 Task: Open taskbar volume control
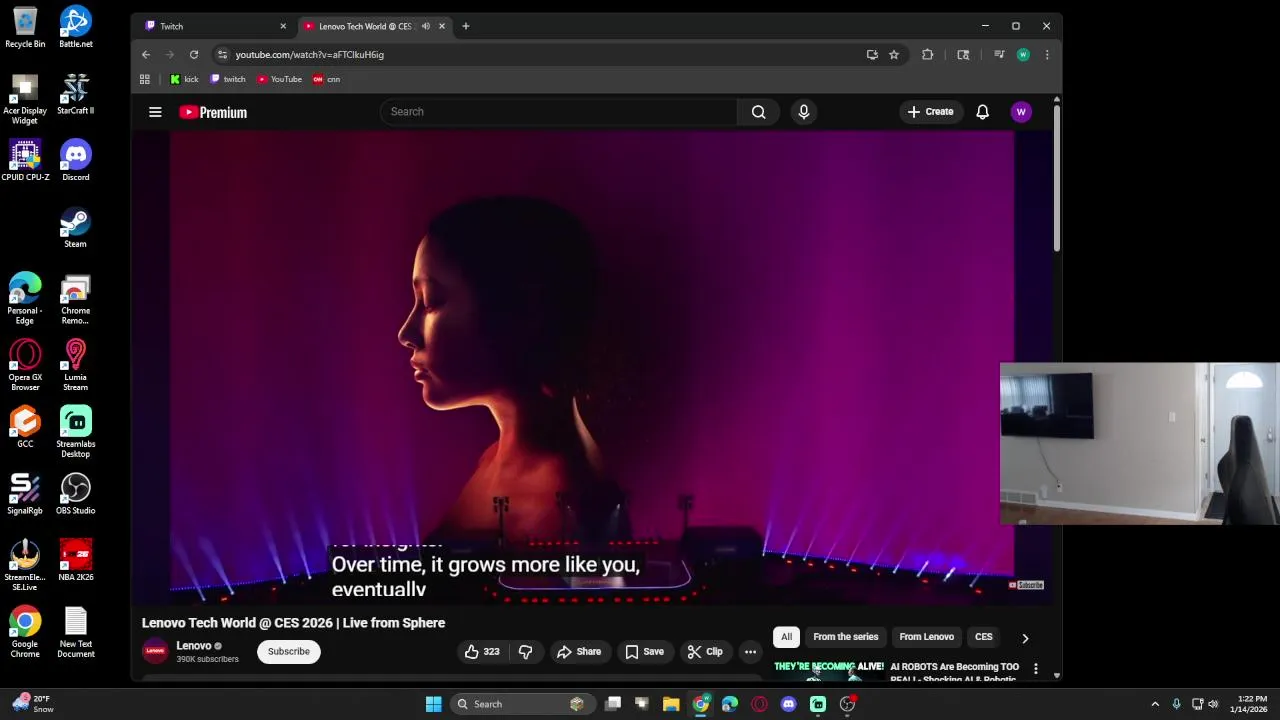tap(1213, 704)
